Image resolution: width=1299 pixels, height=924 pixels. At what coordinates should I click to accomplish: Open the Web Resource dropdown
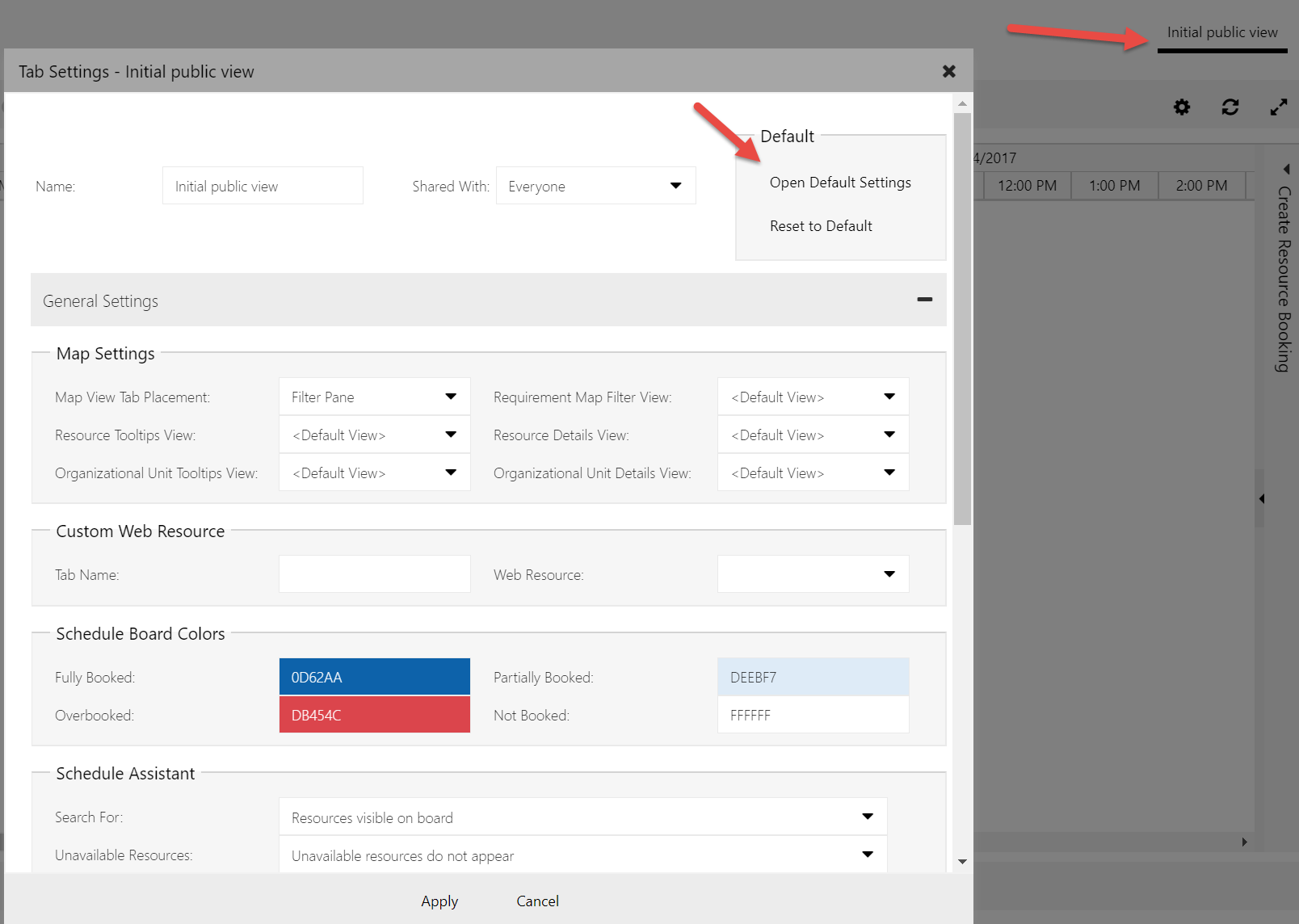tap(813, 574)
